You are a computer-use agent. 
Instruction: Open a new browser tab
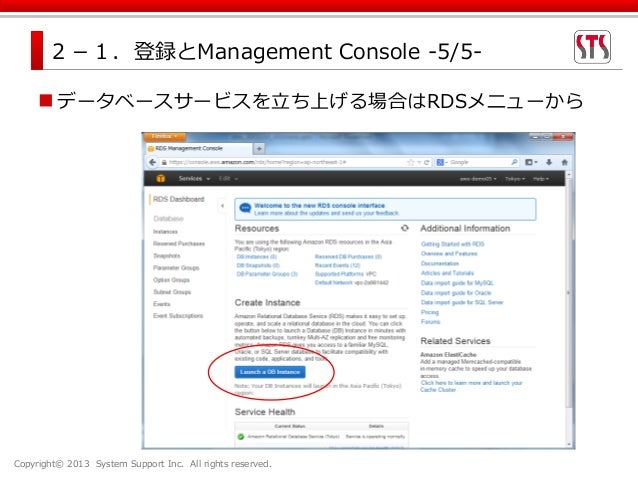[259, 149]
